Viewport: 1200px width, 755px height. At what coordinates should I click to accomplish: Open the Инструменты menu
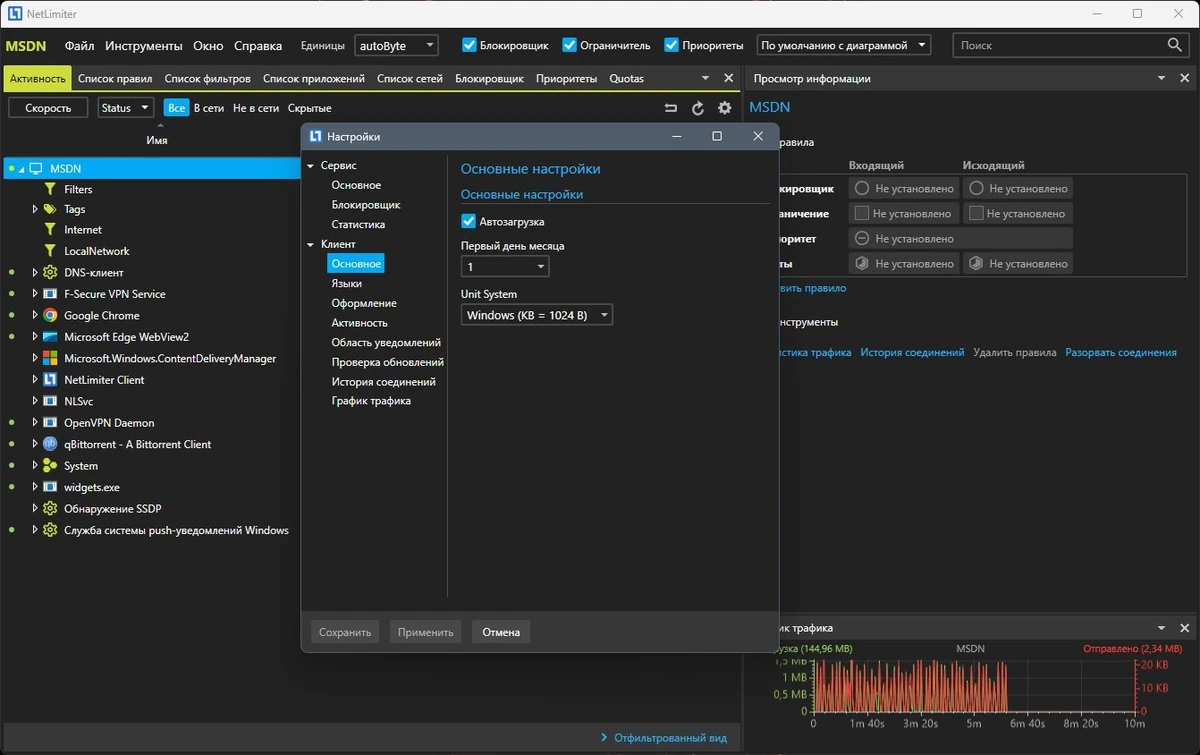tap(144, 45)
